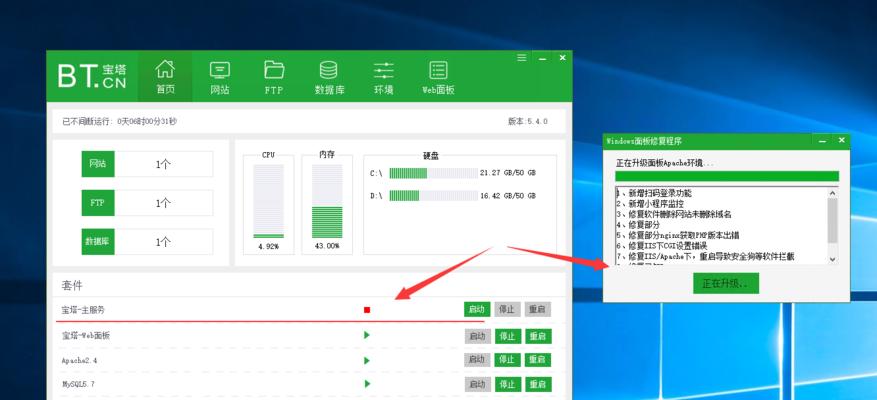Open the 环境 environment tab

tap(384, 77)
